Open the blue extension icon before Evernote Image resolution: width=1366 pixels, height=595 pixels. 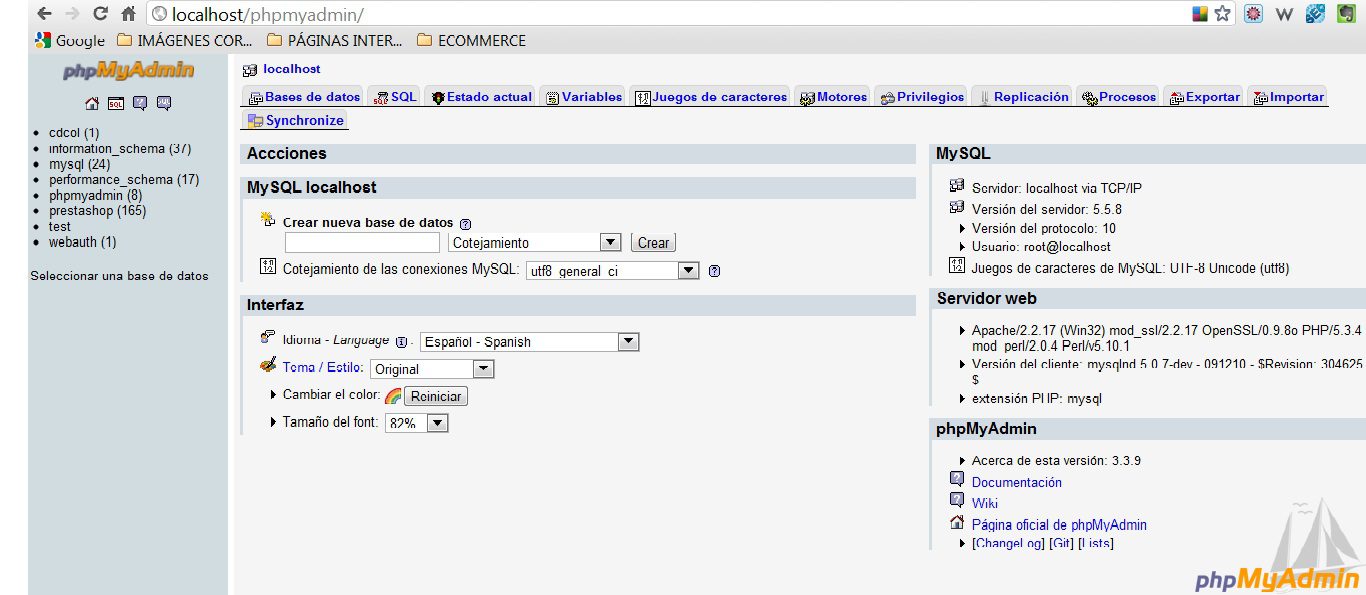click(1316, 14)
